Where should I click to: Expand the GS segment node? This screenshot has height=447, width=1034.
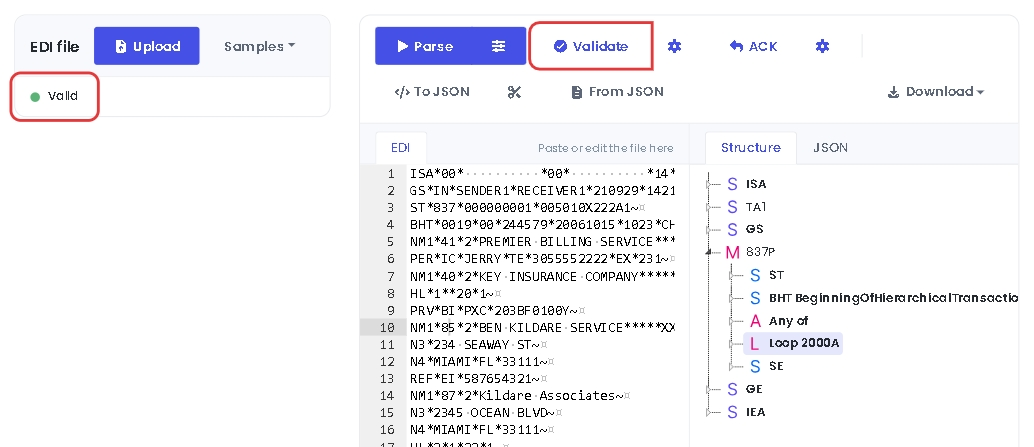(710, 229)
